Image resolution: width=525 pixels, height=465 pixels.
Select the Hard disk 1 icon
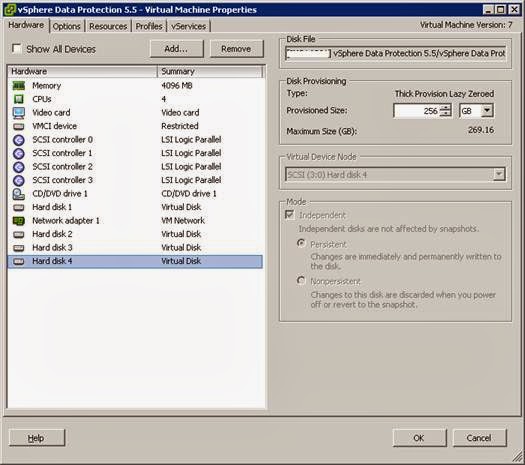19,208
